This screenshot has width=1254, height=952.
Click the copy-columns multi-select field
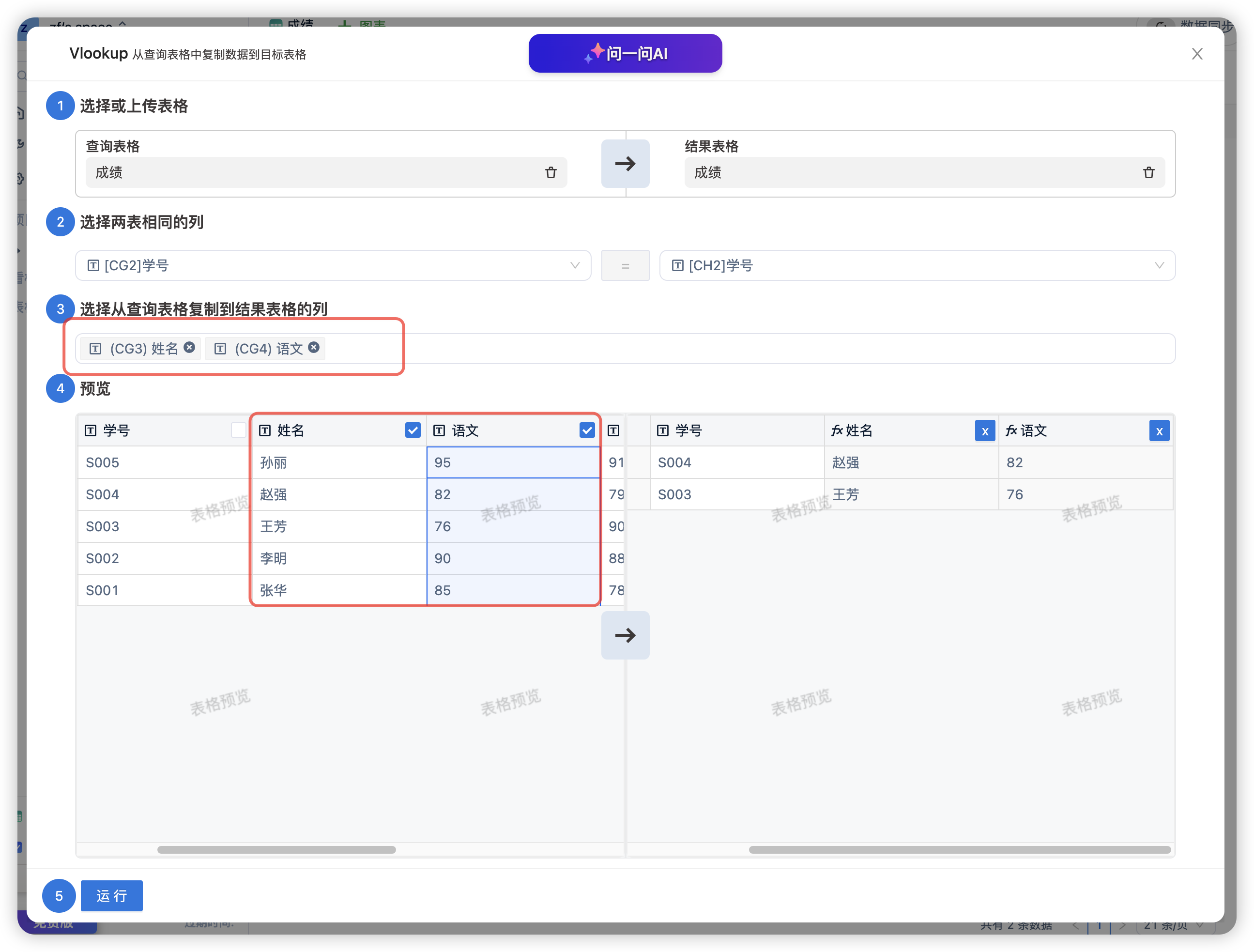625,349
